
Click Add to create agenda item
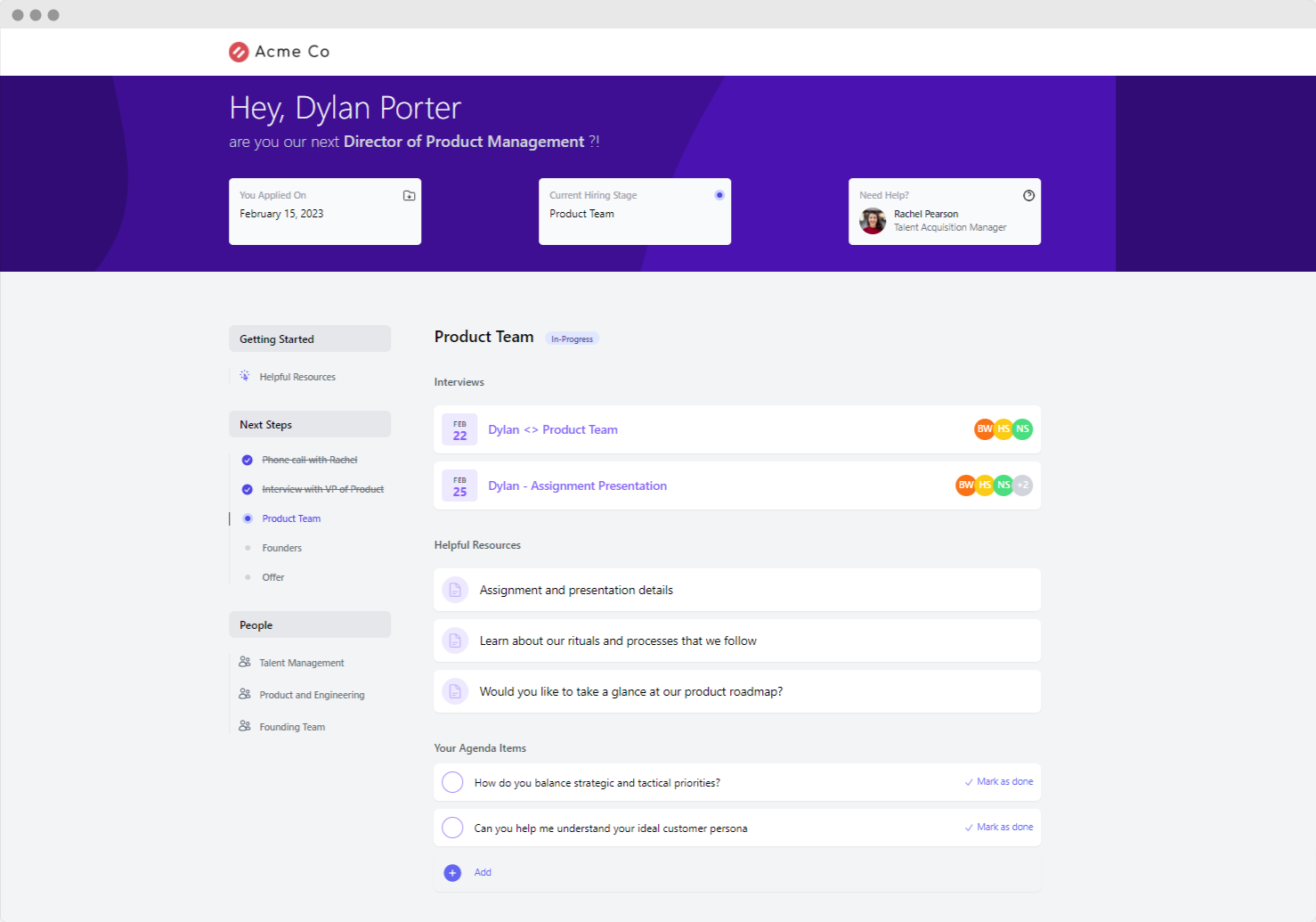(x=483, y=872)
